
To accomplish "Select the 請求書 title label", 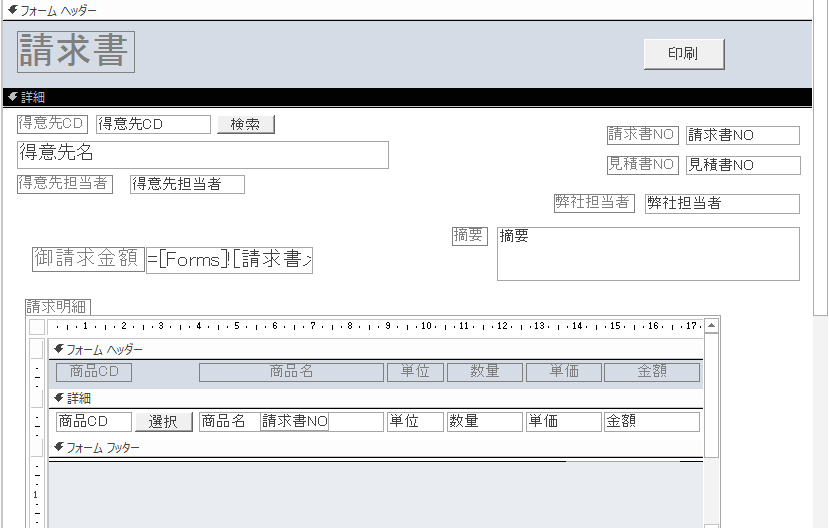I will [76, 52].
